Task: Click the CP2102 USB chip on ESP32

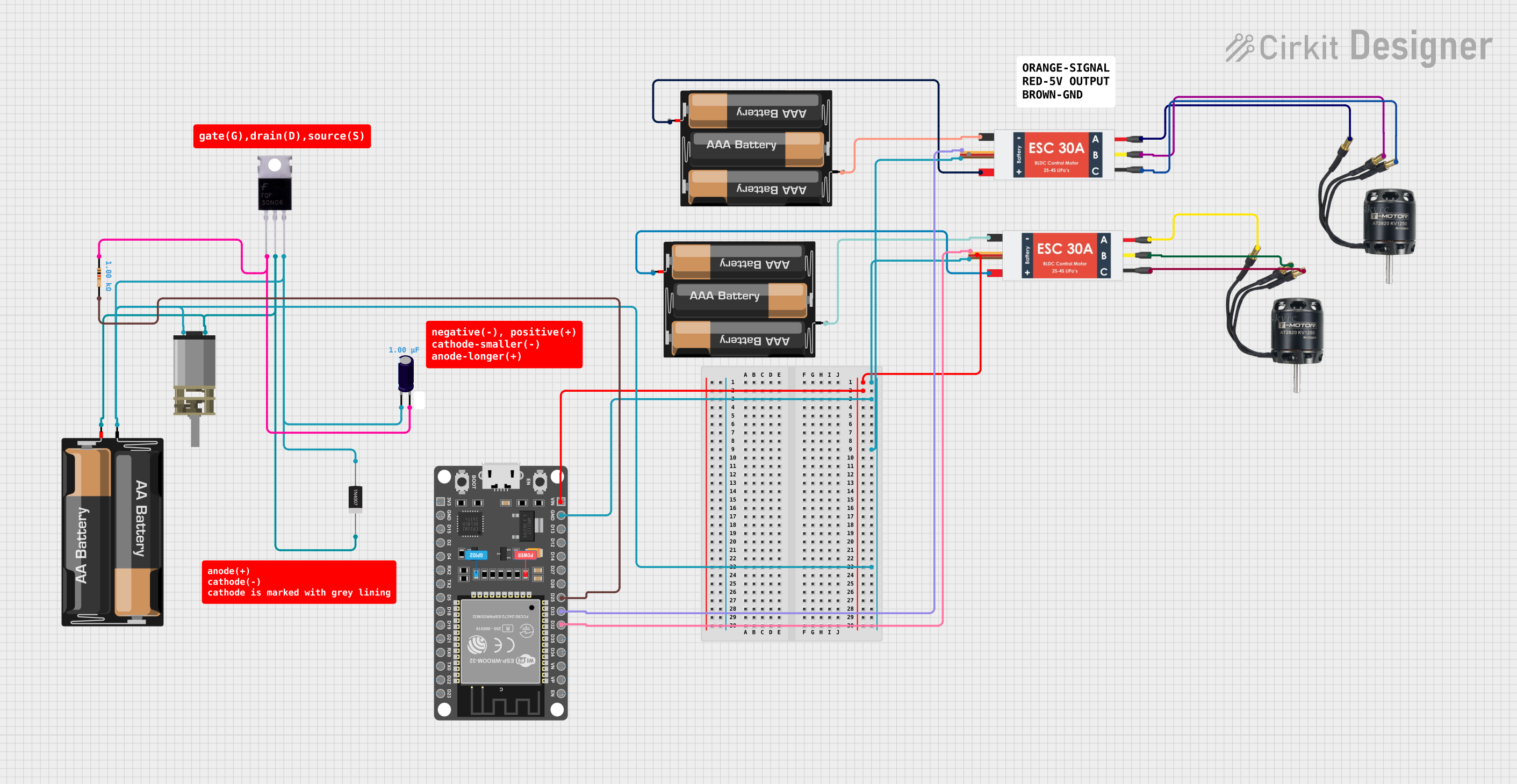Action: click(x=471, y=523)
